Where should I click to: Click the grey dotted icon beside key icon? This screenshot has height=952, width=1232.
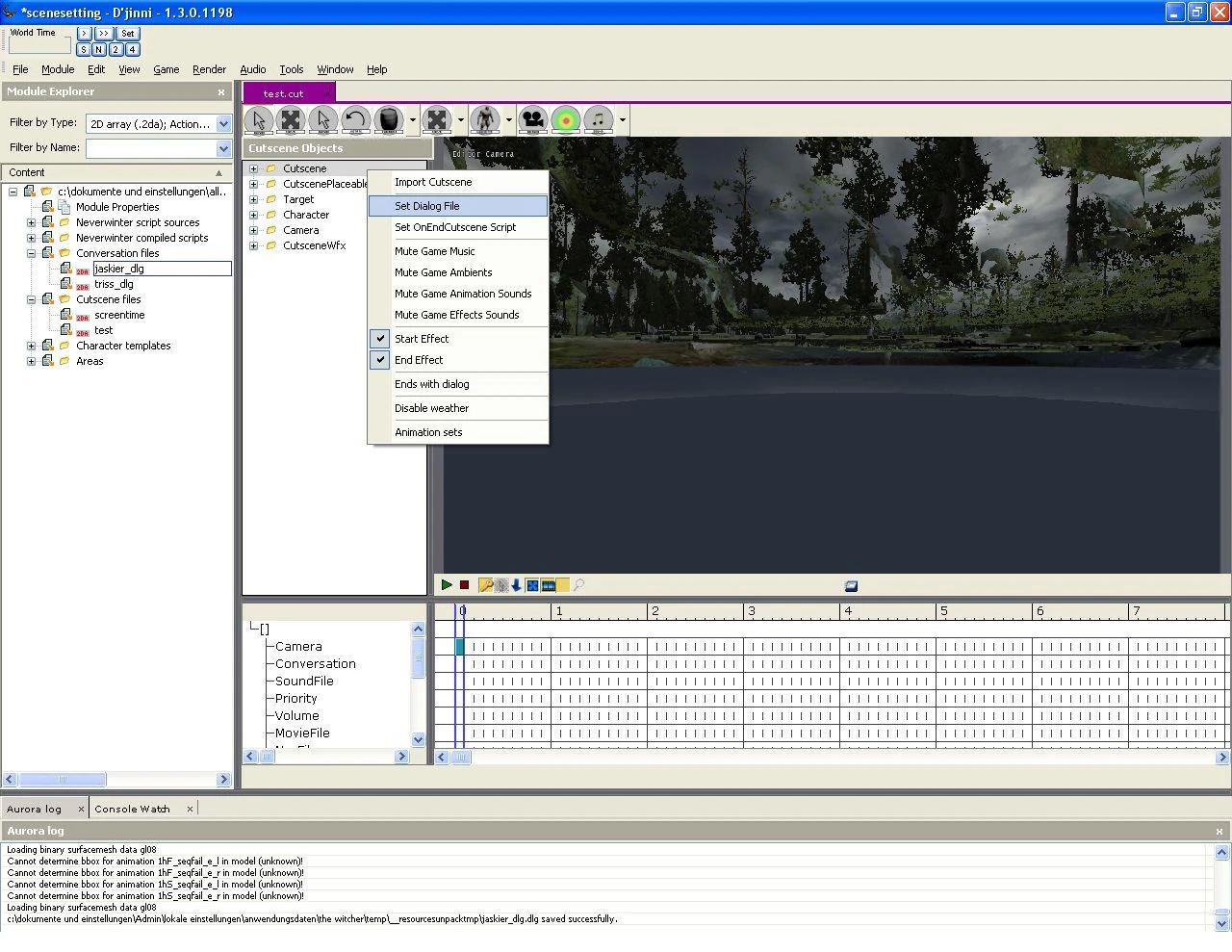[501, 584]
